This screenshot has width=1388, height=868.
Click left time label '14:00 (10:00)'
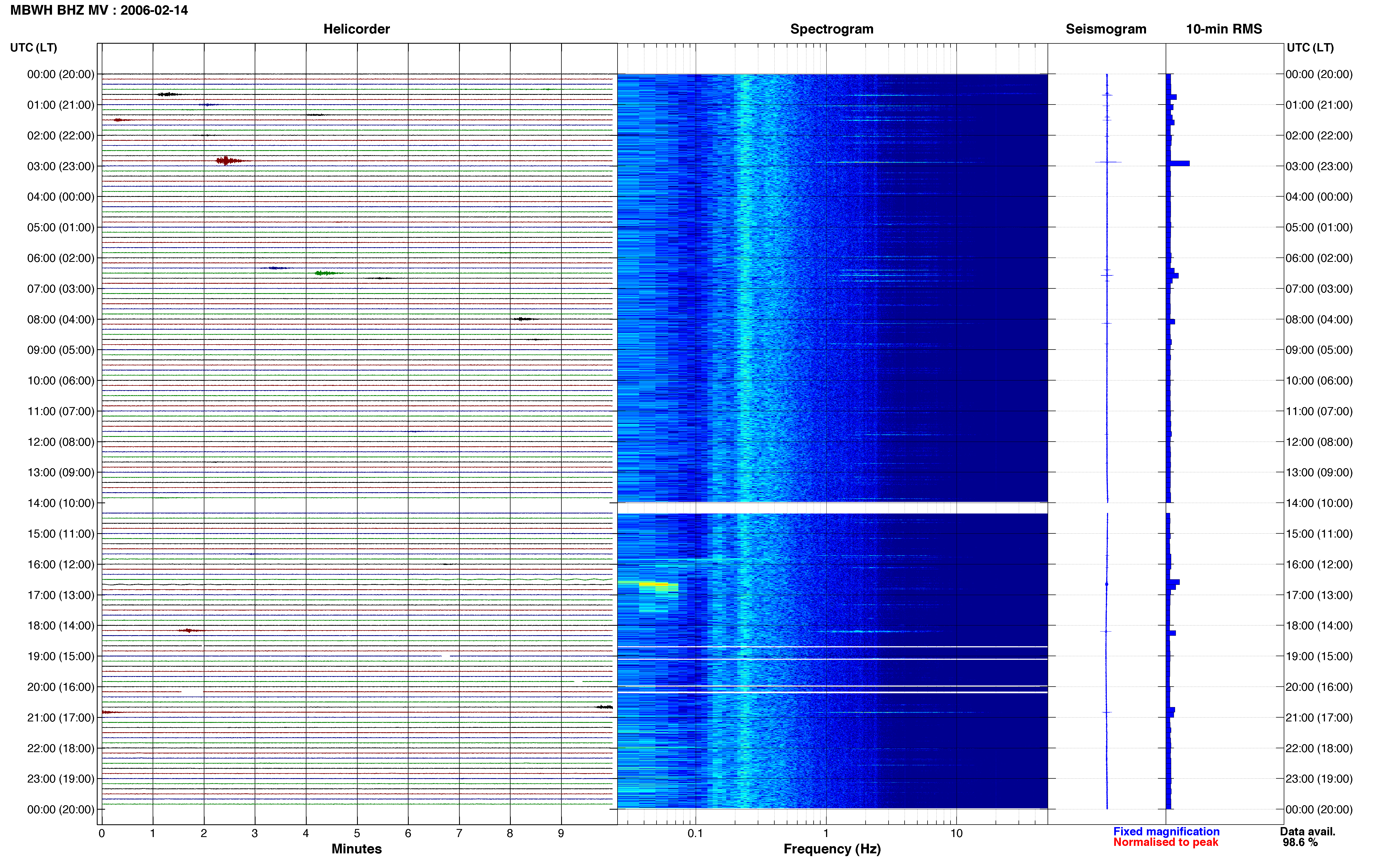tap(61, 504)
